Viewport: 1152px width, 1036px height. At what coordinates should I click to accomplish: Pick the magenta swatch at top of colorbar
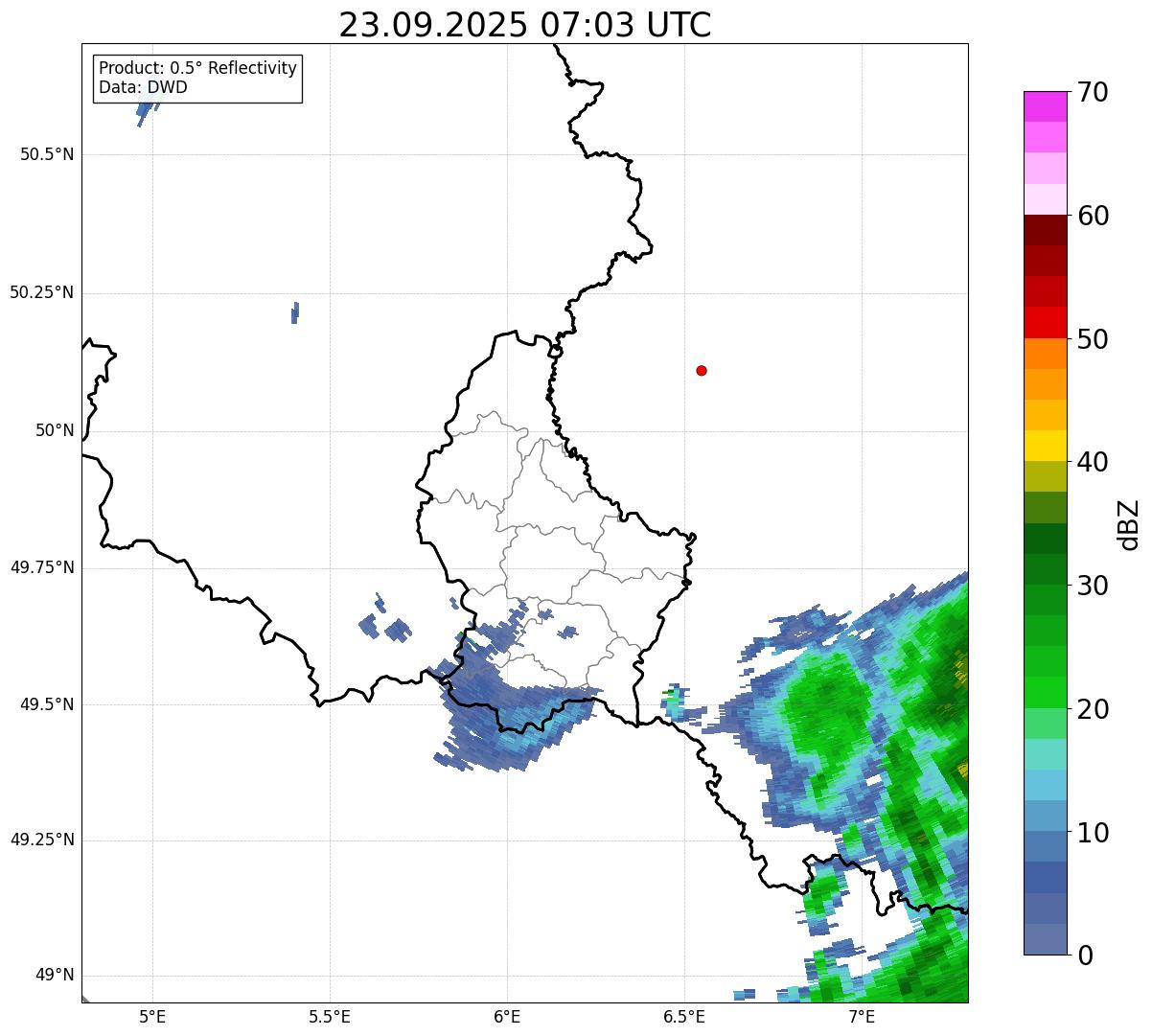(1046, 106)
